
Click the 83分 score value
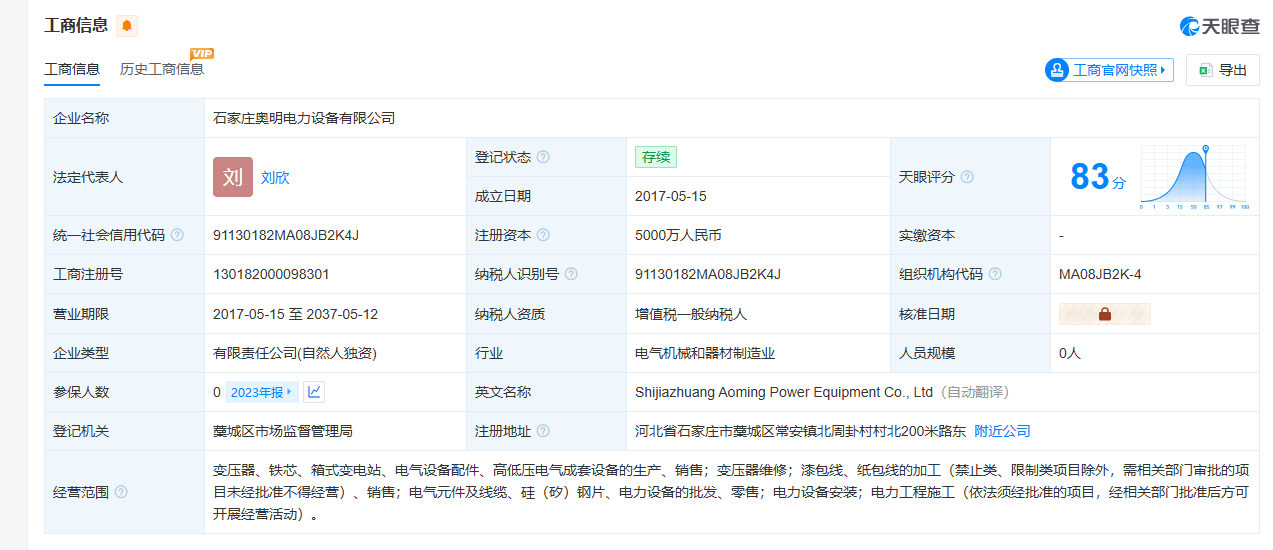[x=1097, y=177]
